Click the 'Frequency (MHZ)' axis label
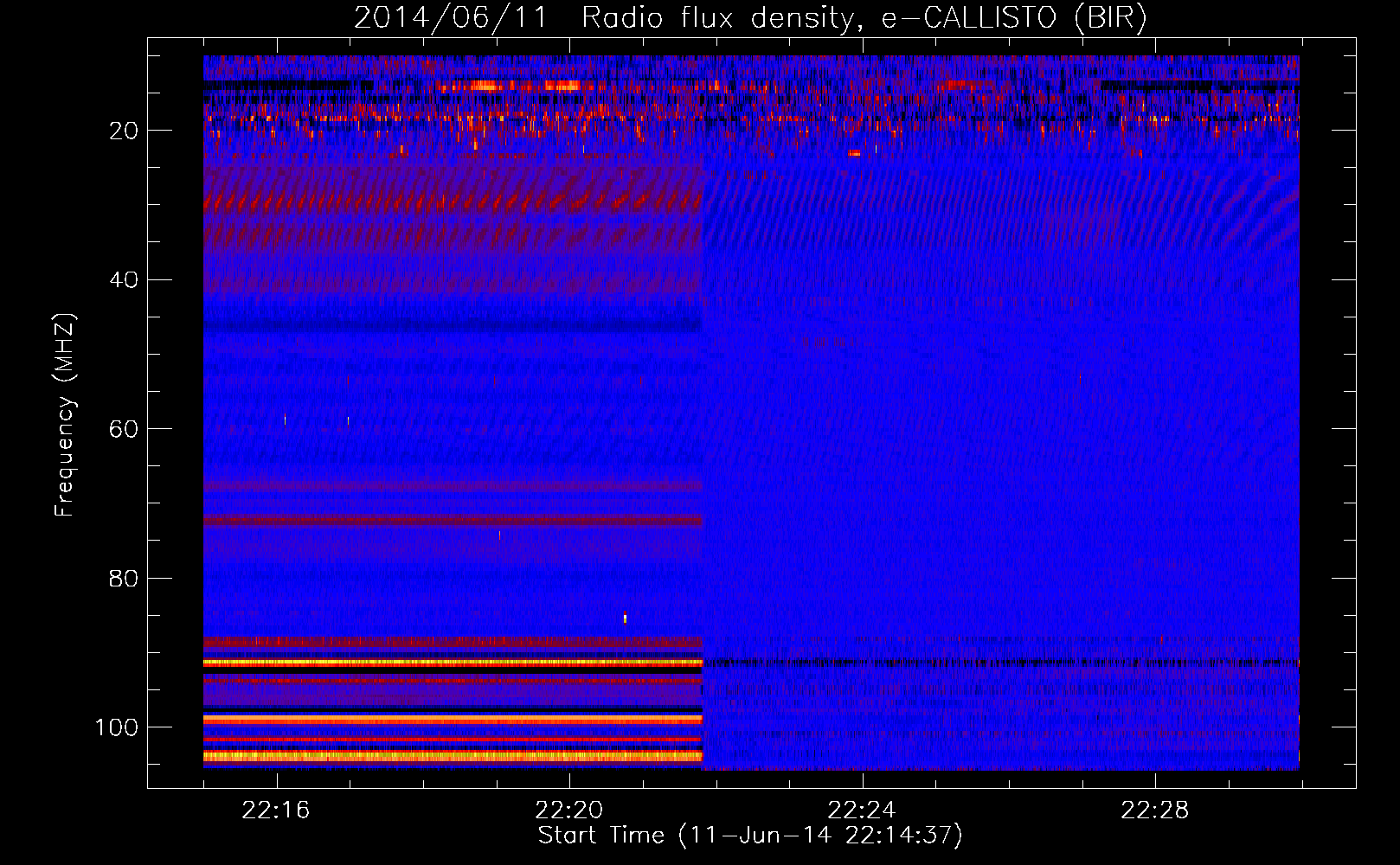The image size is (1400, 865). pos(65,414)
